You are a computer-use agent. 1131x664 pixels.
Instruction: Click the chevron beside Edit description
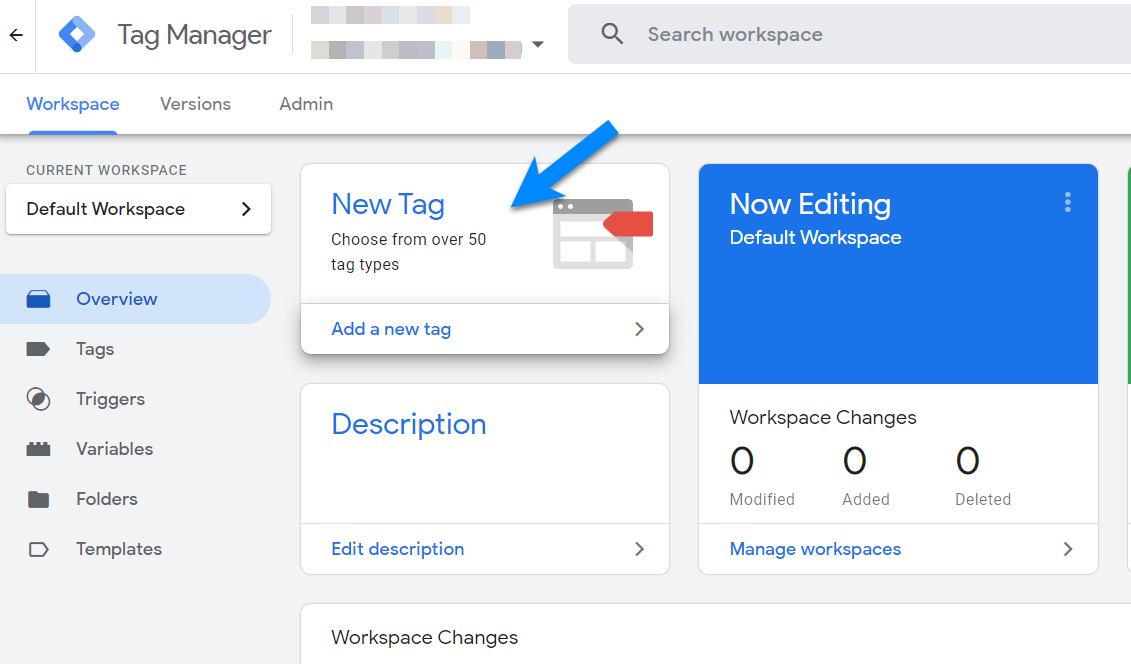click(x=639, y=549)
